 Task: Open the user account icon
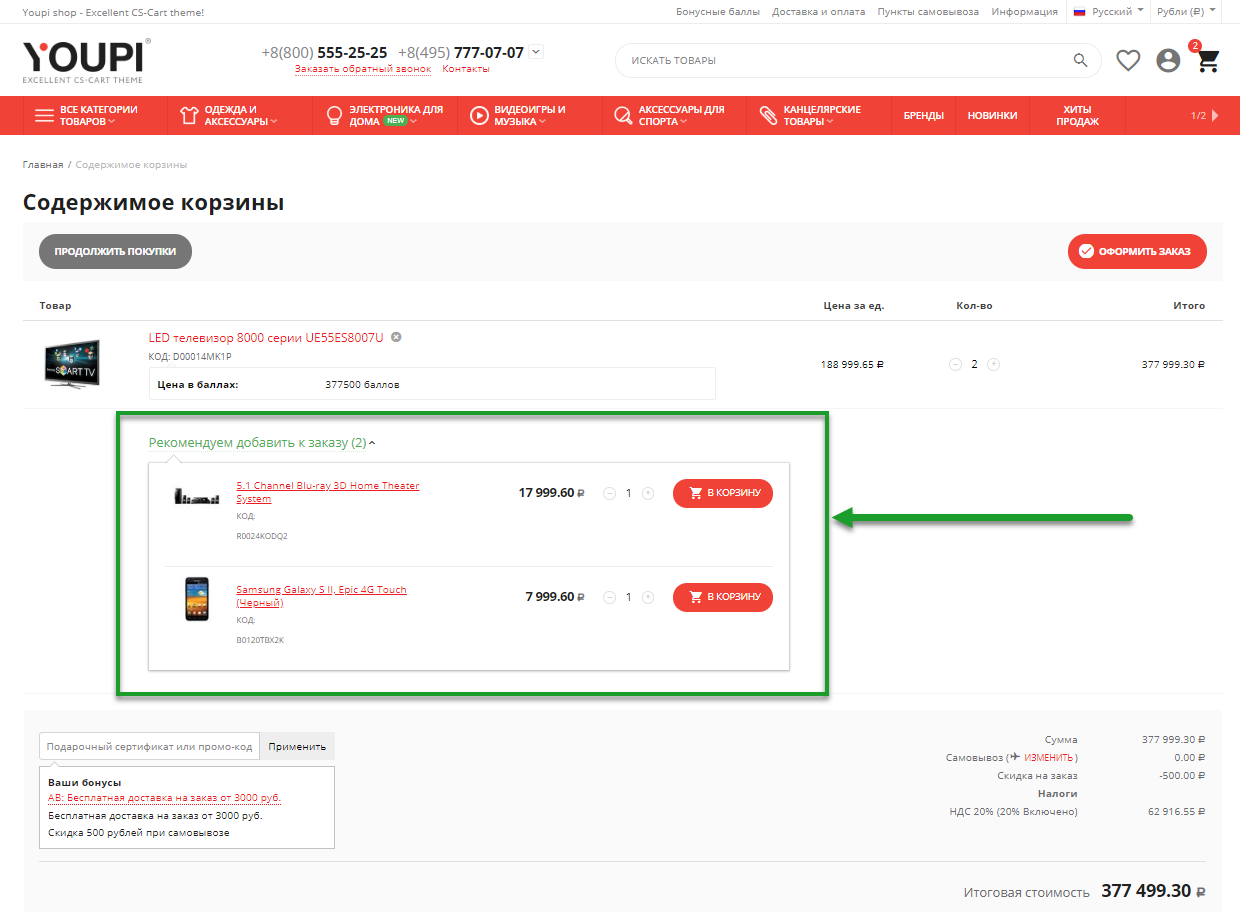click(x=1168, y=60)
